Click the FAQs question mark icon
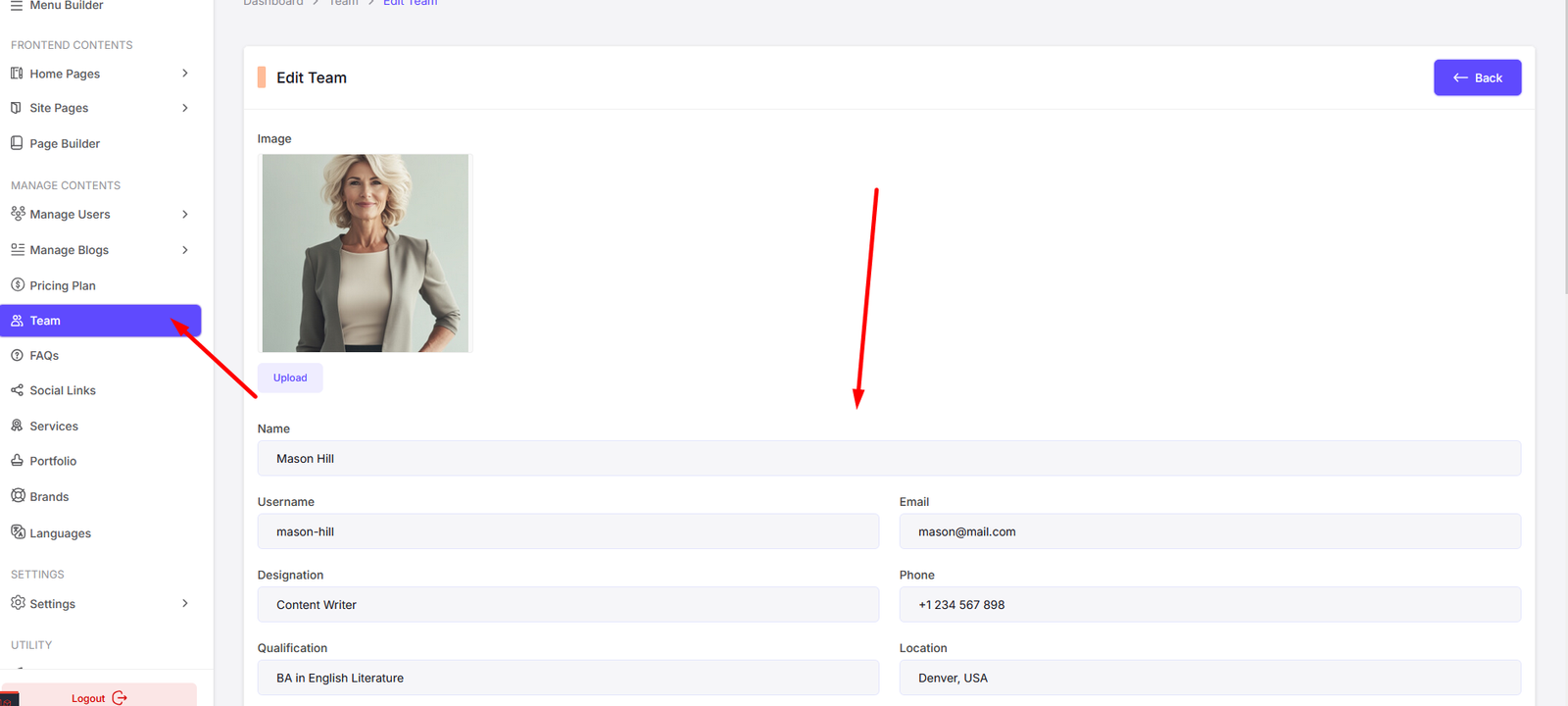The image size is (1568, 706). [17, 355]
